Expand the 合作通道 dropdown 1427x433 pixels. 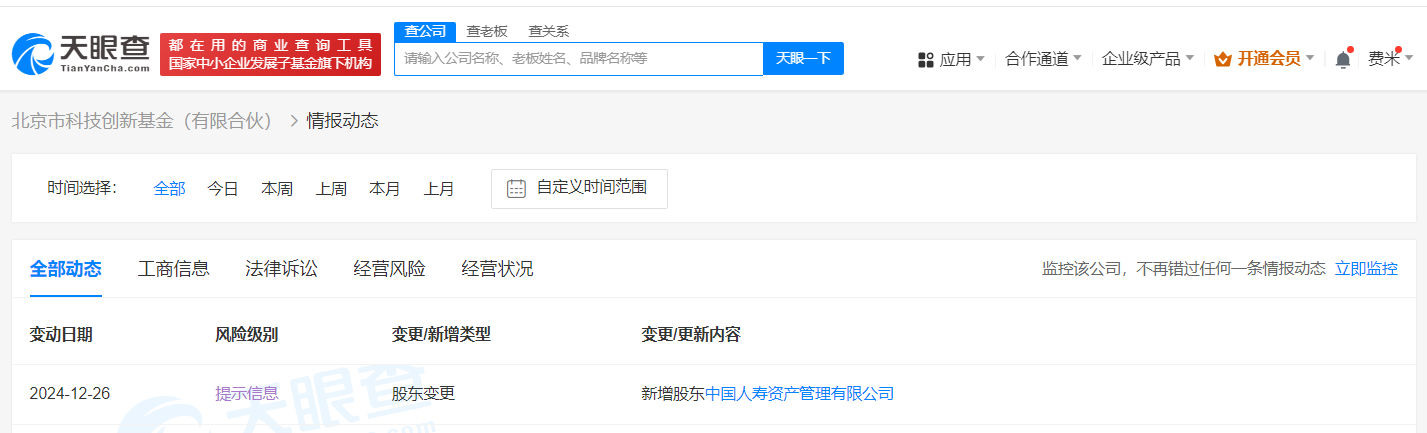click(1043, 59)
